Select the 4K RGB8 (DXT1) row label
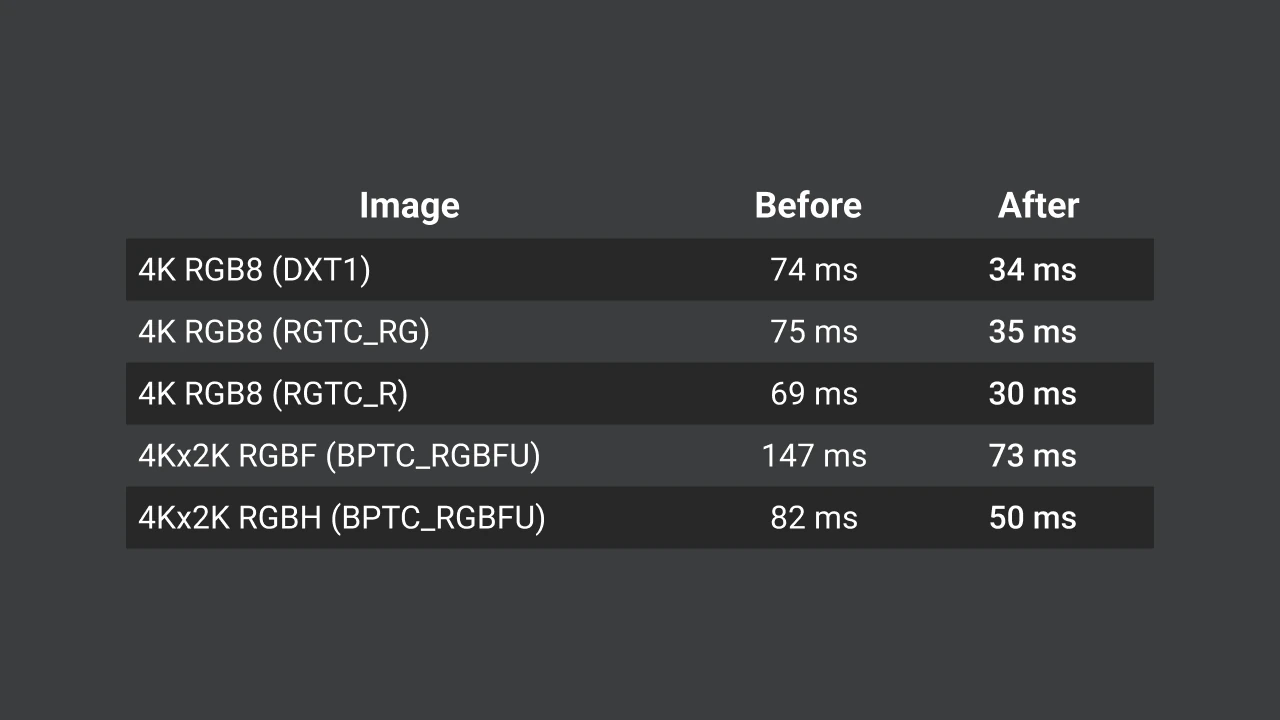Image resolution: width=1280 pixels, height=720 pixels. [x=254, y=270]
